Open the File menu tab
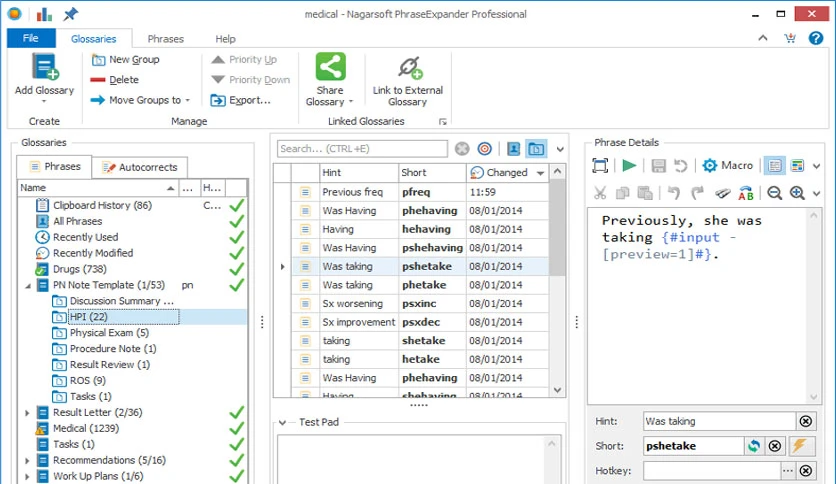836x484 pixels. coord(31,38)
